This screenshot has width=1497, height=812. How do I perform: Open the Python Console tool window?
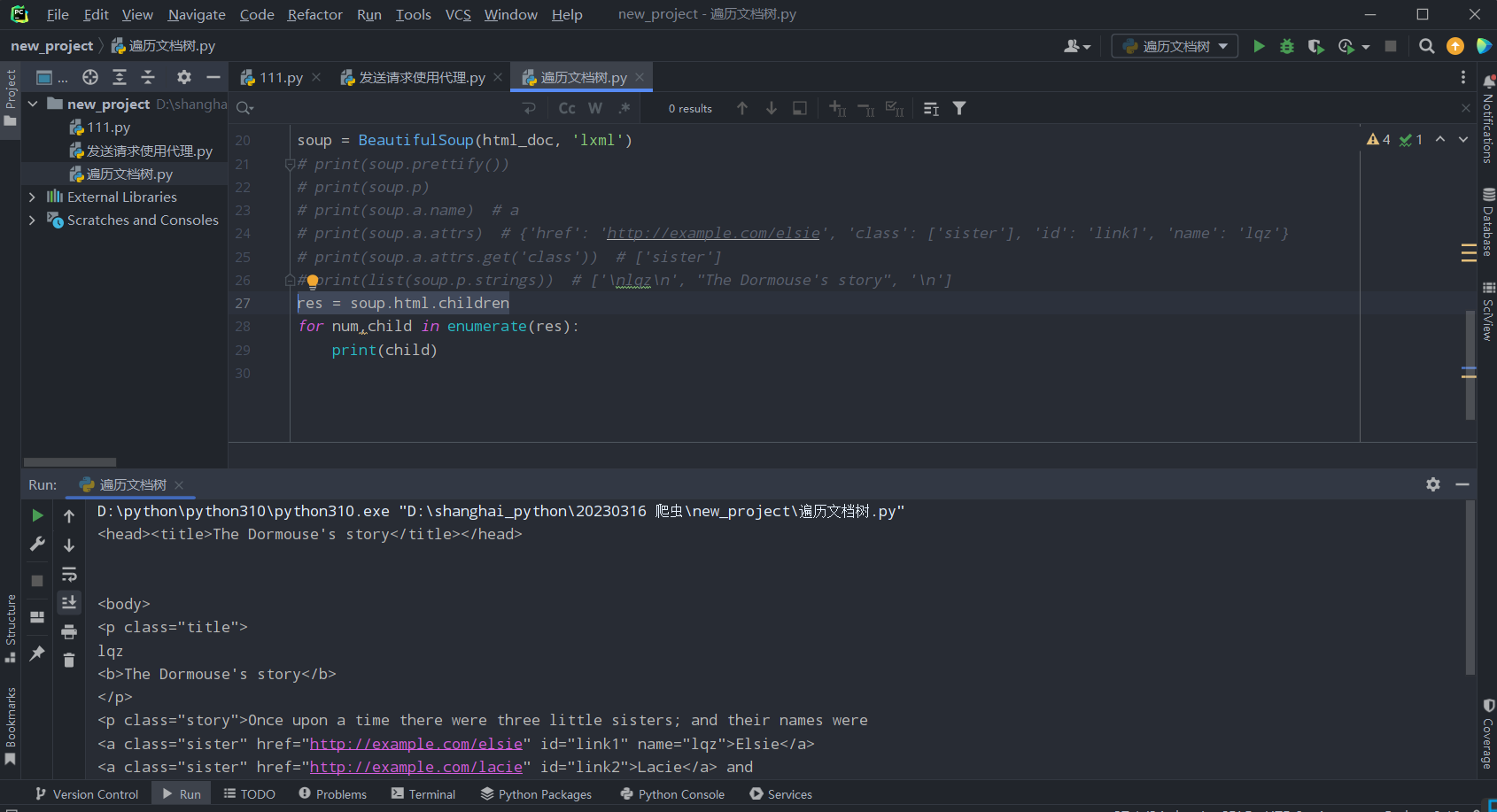point(672,794)
